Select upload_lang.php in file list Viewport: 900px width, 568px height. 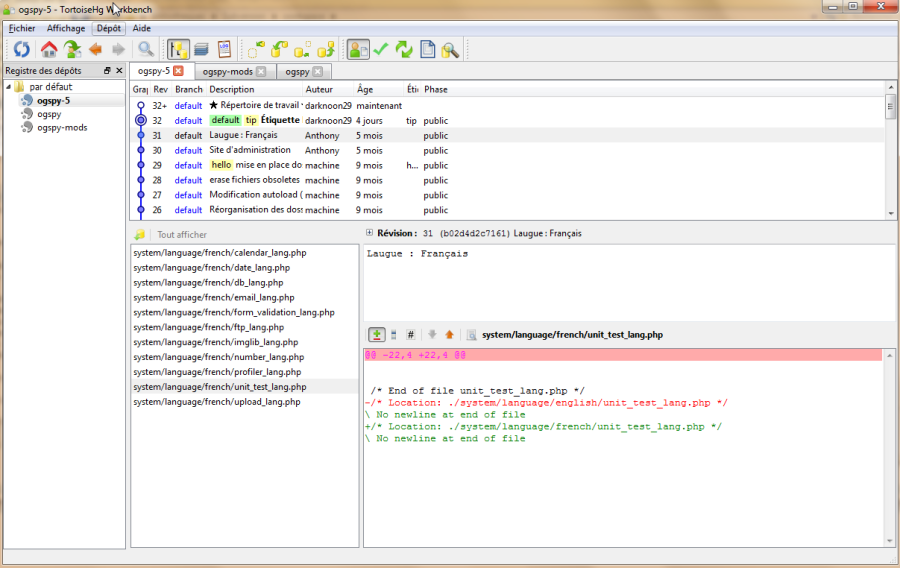pyautogui.click(x=245, y=402)
